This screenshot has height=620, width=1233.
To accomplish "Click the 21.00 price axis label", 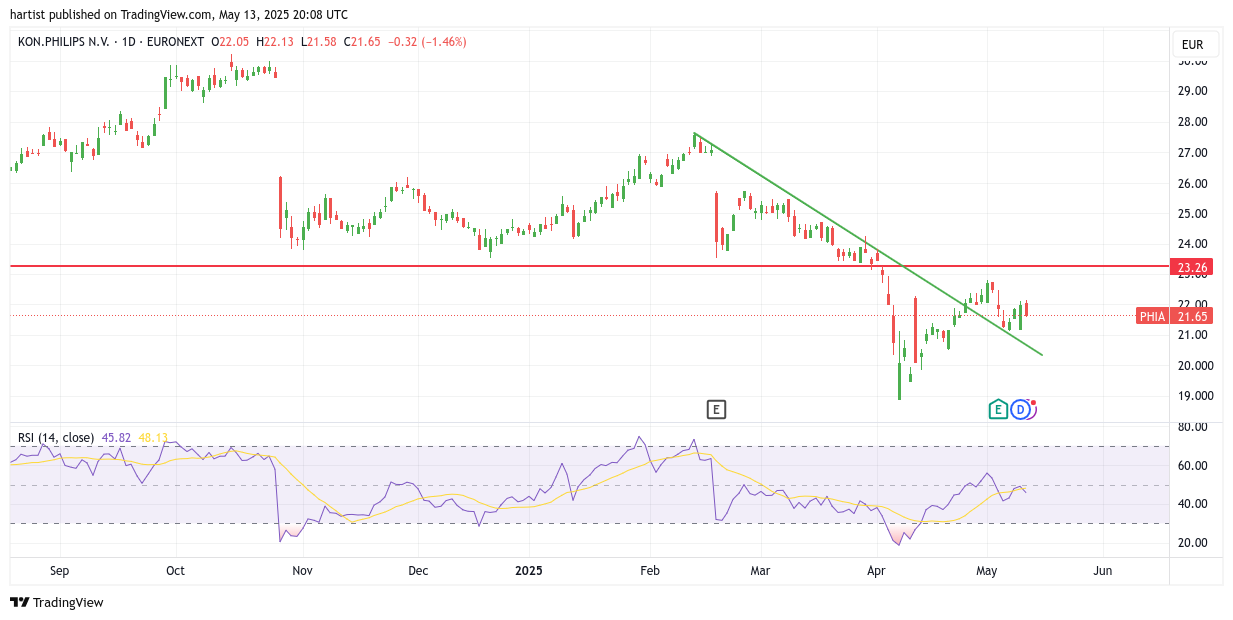I will pos(1192,335).
